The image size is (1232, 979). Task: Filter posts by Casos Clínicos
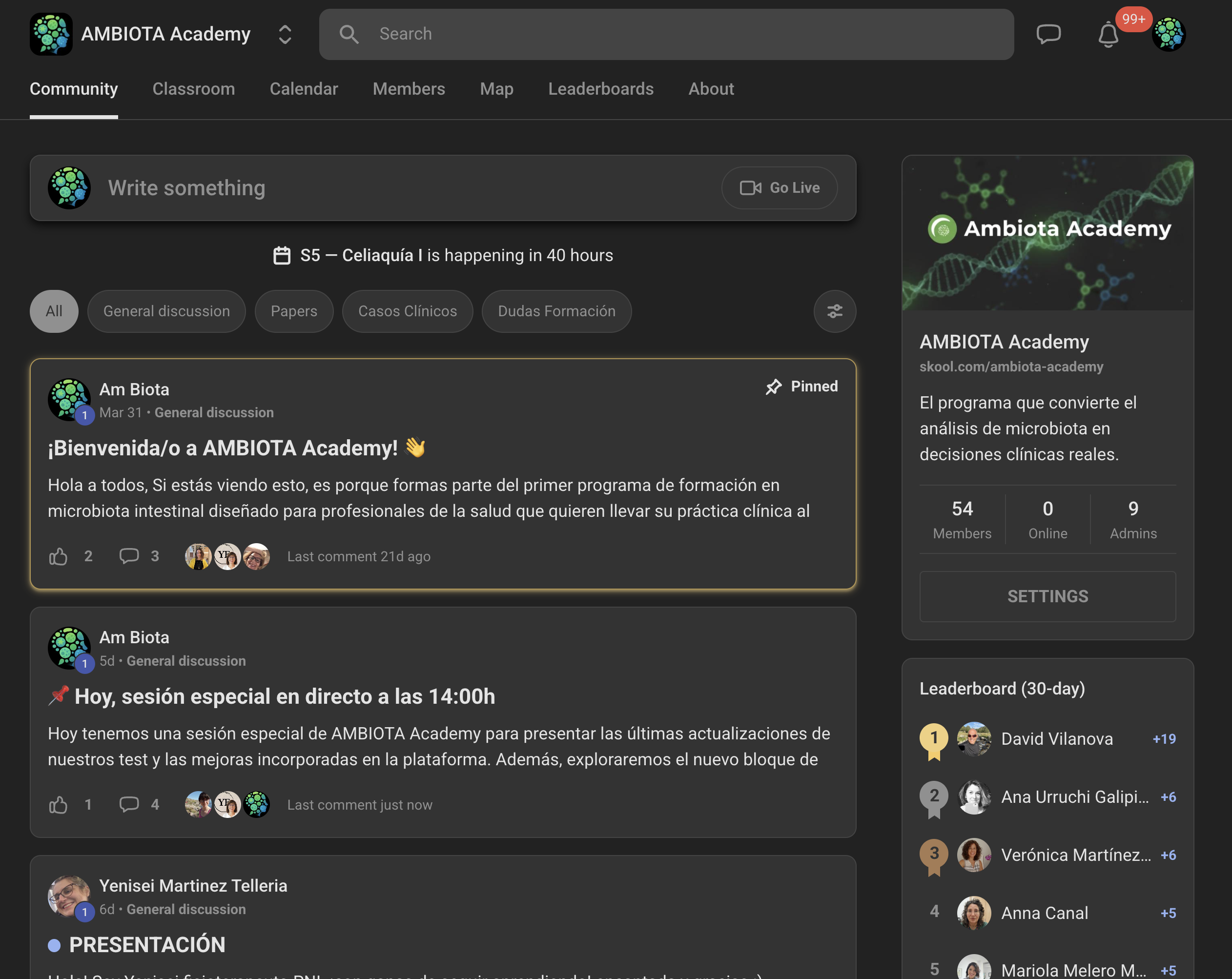[x=408, y=311]
